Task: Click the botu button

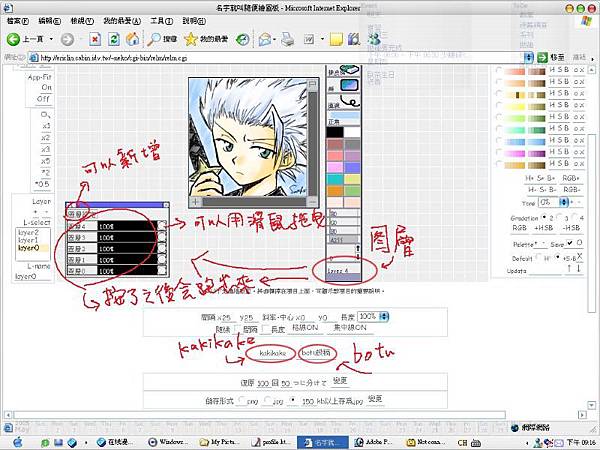Action: 316,352
